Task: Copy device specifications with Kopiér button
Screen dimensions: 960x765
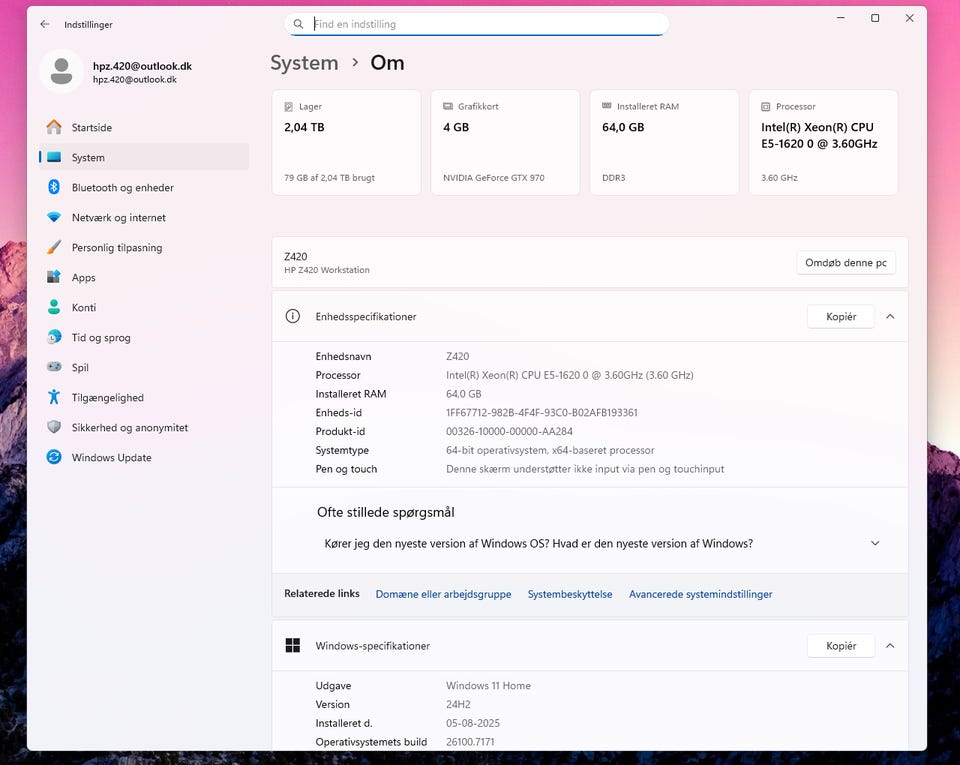Action: click(x=841, y=316)
